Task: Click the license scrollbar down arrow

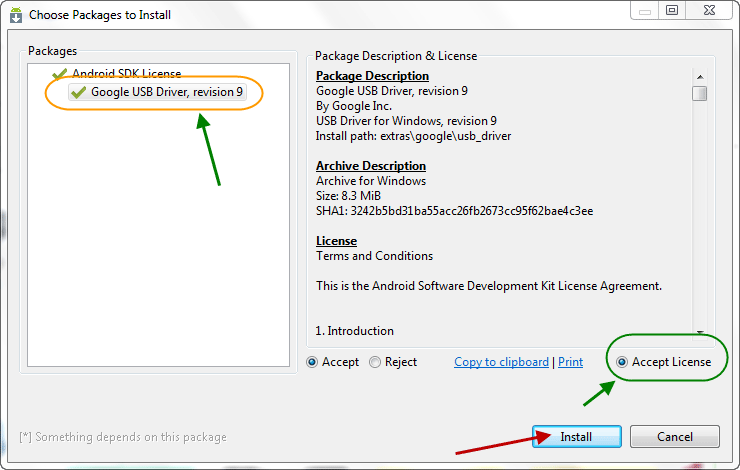Action: (x=700, y=332)
